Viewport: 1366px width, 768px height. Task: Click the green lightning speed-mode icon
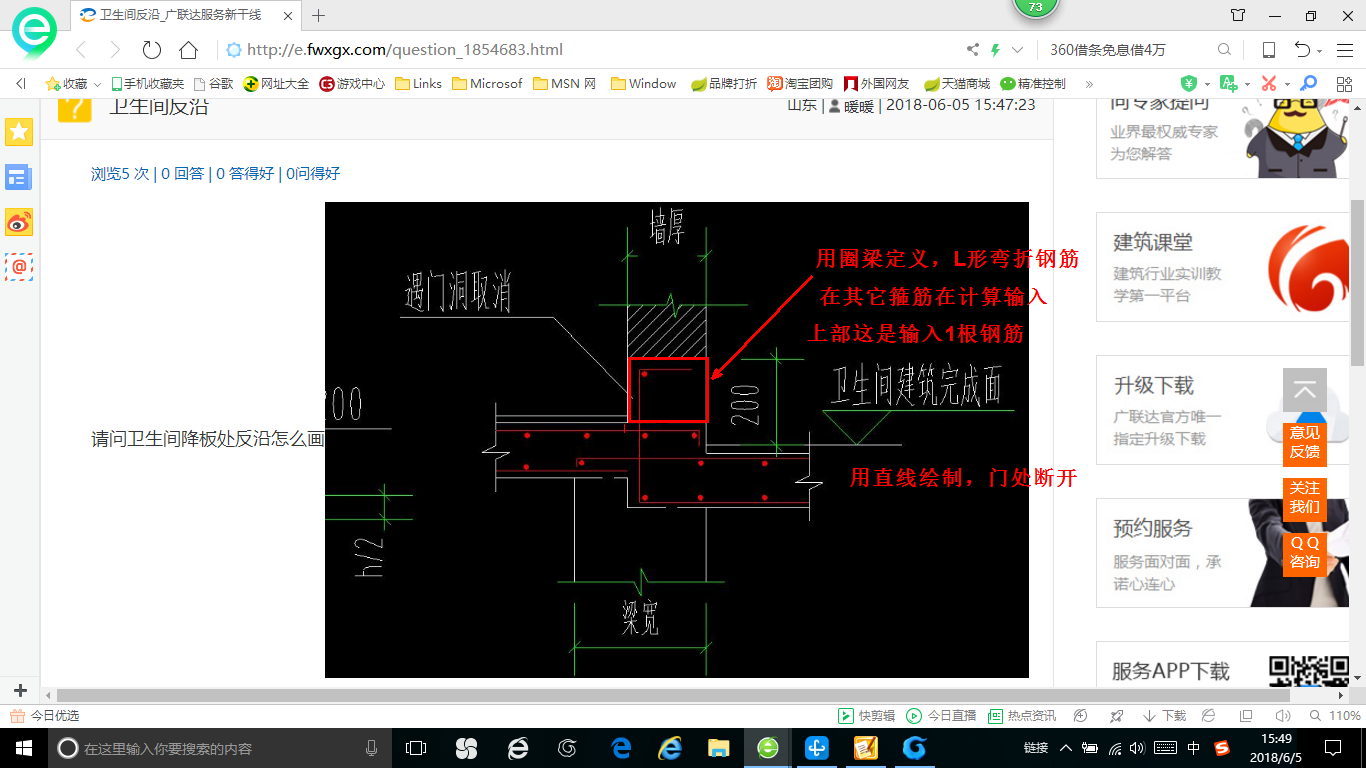(x=995, y=50)
